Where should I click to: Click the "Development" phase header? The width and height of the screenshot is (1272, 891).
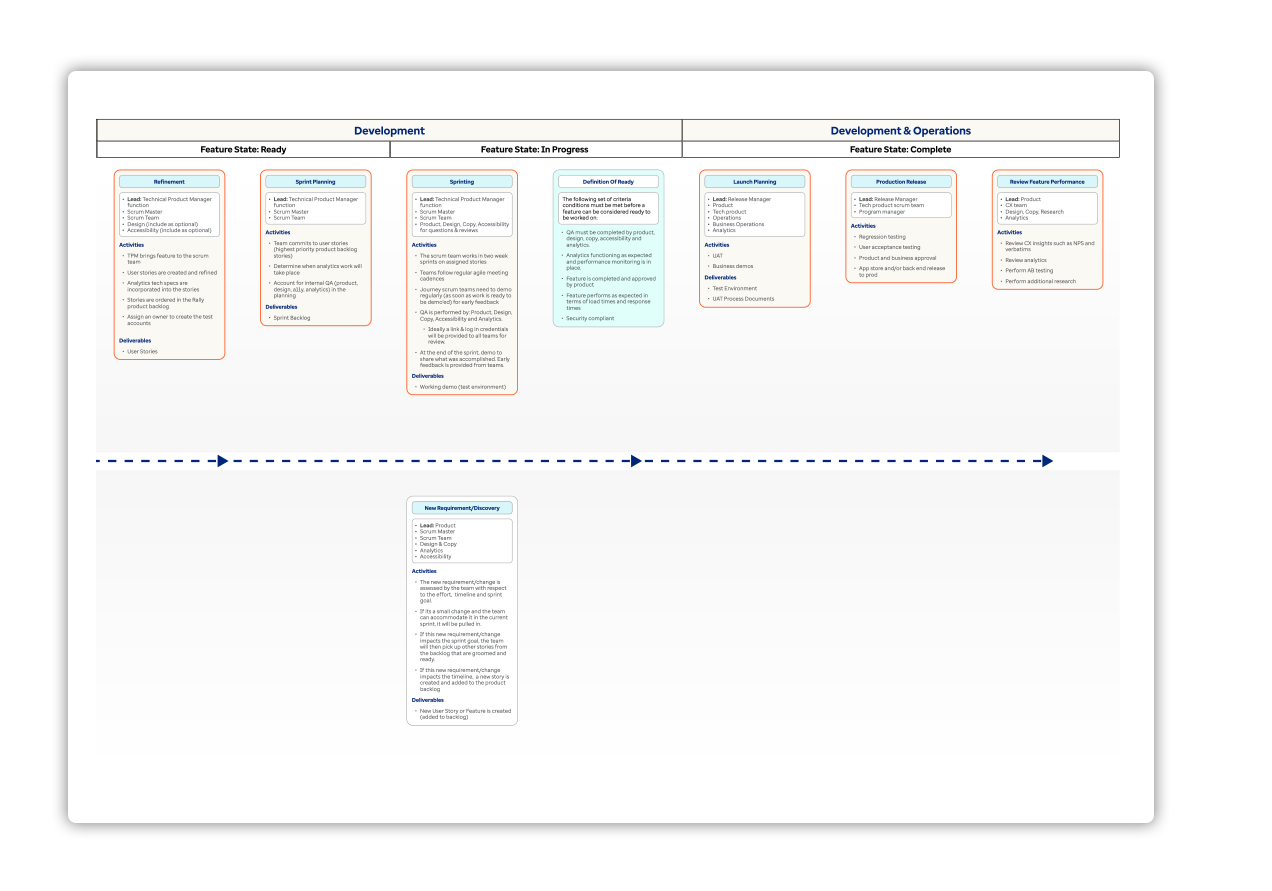(x=389, y=131)
